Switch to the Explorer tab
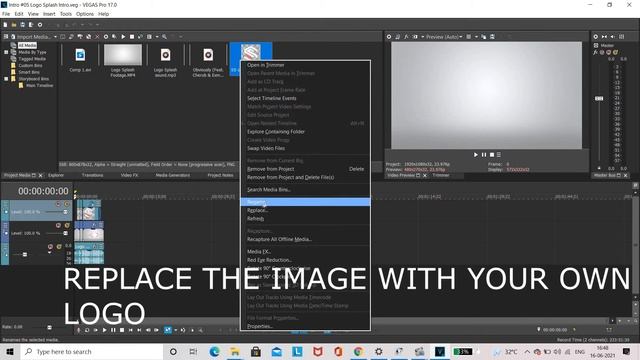640x360 pixels. [56, 175]
